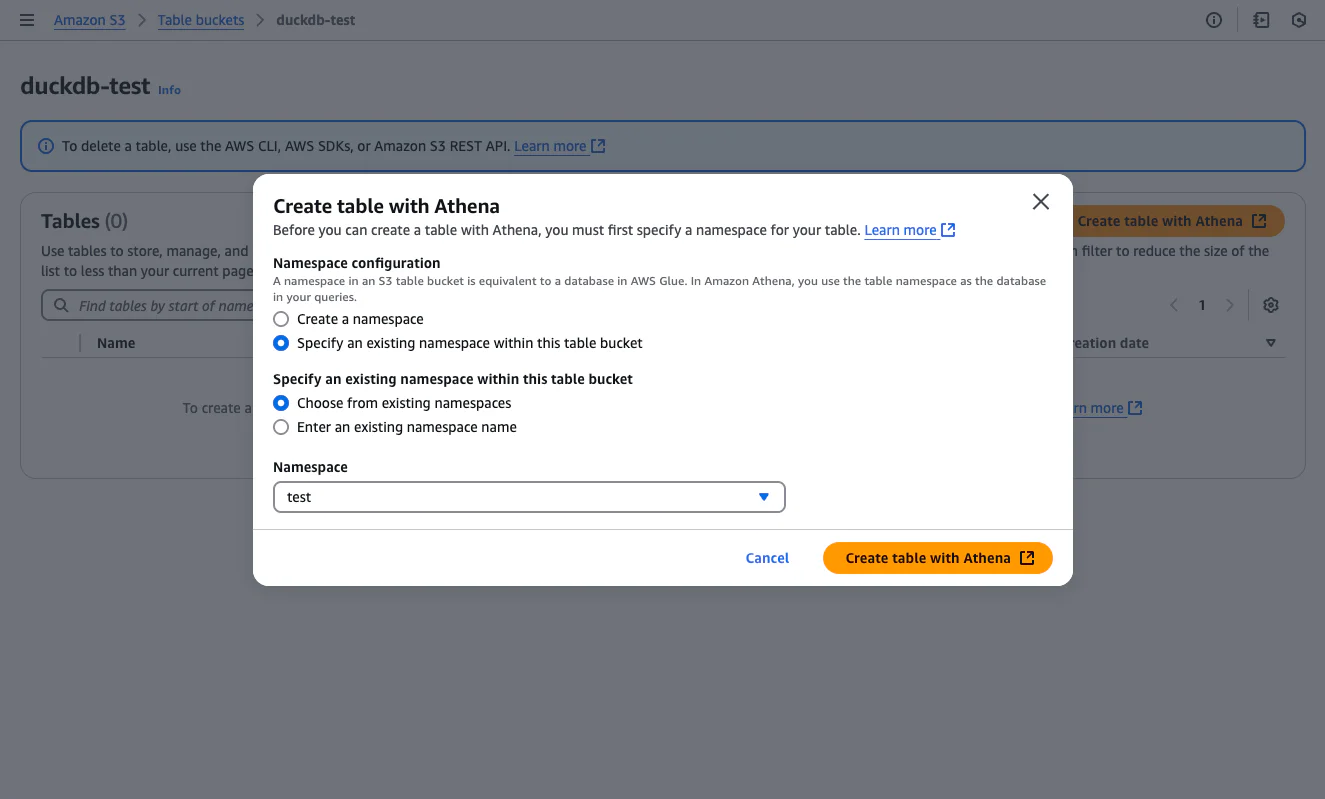Open the Namespace dropdown showing test
Image resolution: width=1325 pixels, height=799 pixels.
(x=529, y=497)
